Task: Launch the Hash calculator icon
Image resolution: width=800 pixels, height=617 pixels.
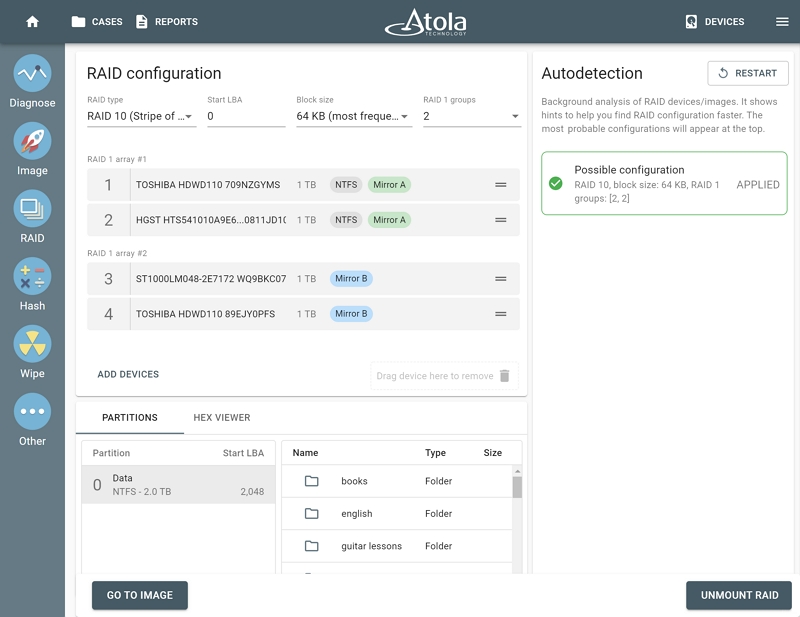Action: tap(32, 277)
